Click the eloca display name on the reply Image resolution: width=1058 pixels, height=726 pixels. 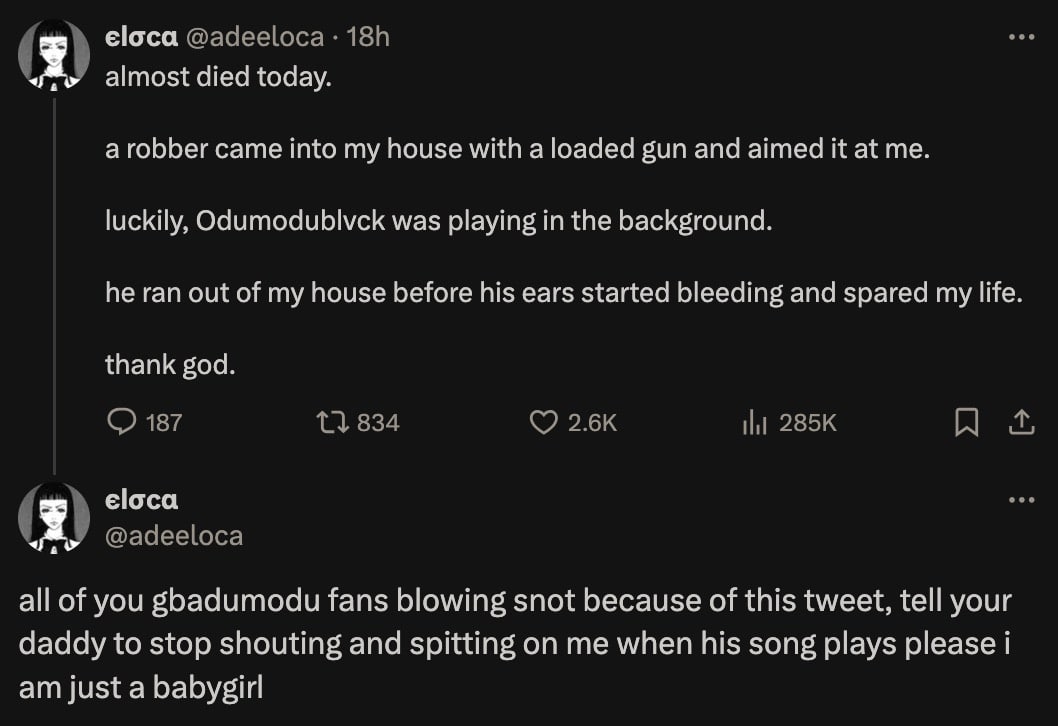coord(142,500)
